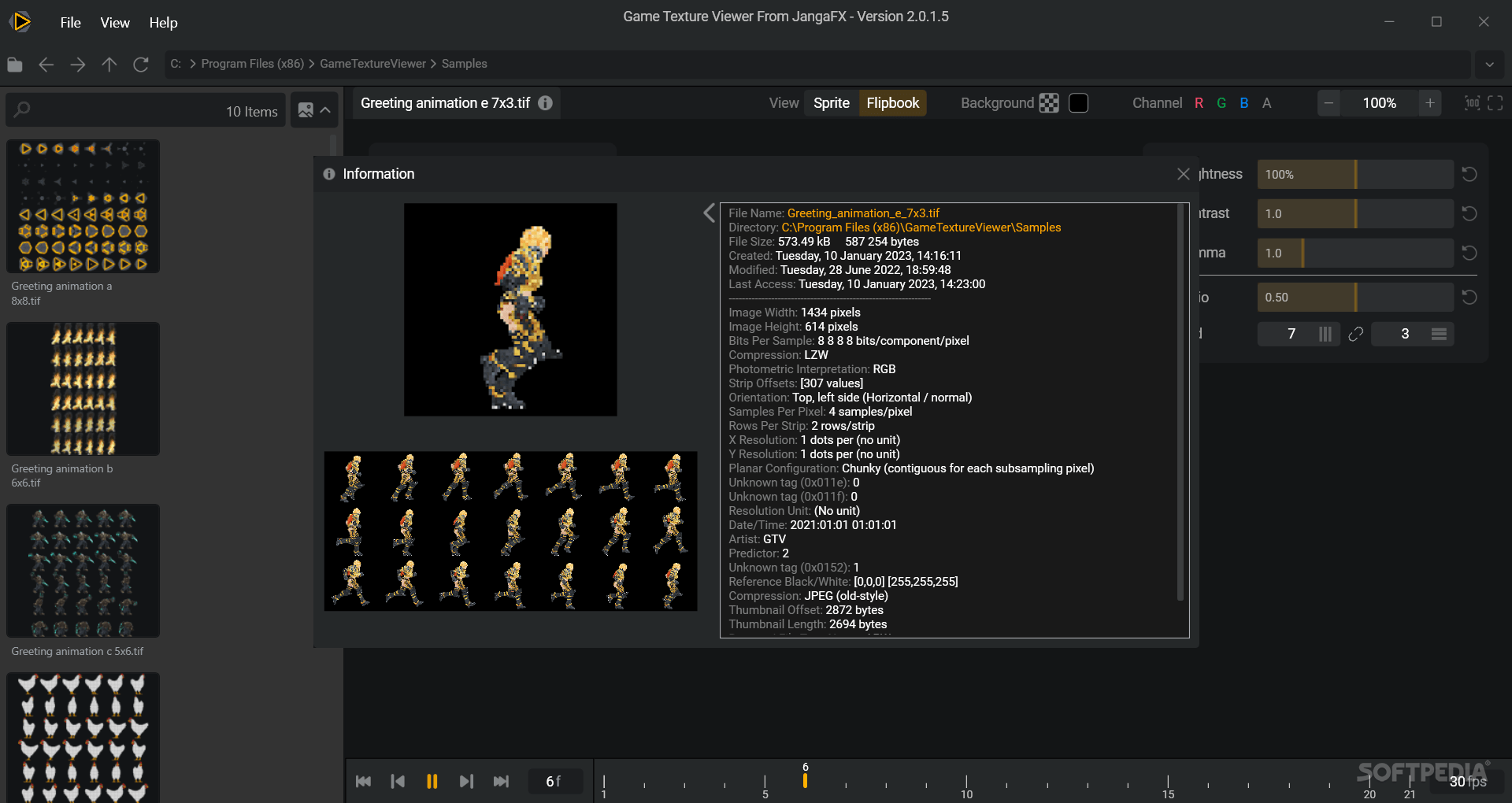The image size is (1512, 803).
Task: Click the search magnifier icon
Action: tap(22, 109)
